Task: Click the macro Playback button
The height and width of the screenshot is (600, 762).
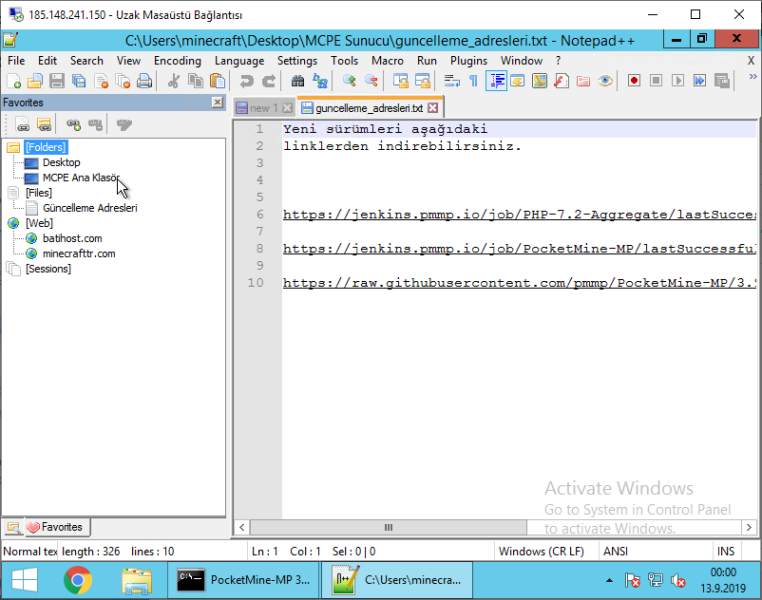Action: click(x=677, y=81)
